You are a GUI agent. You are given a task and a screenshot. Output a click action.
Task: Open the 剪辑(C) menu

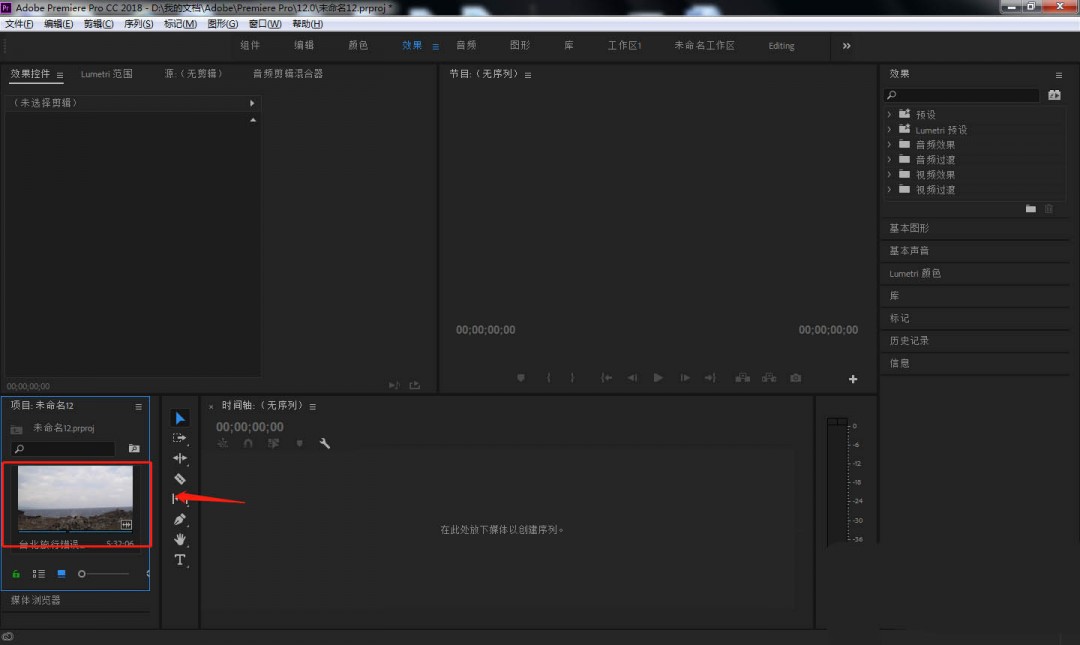tap(98, 23)
